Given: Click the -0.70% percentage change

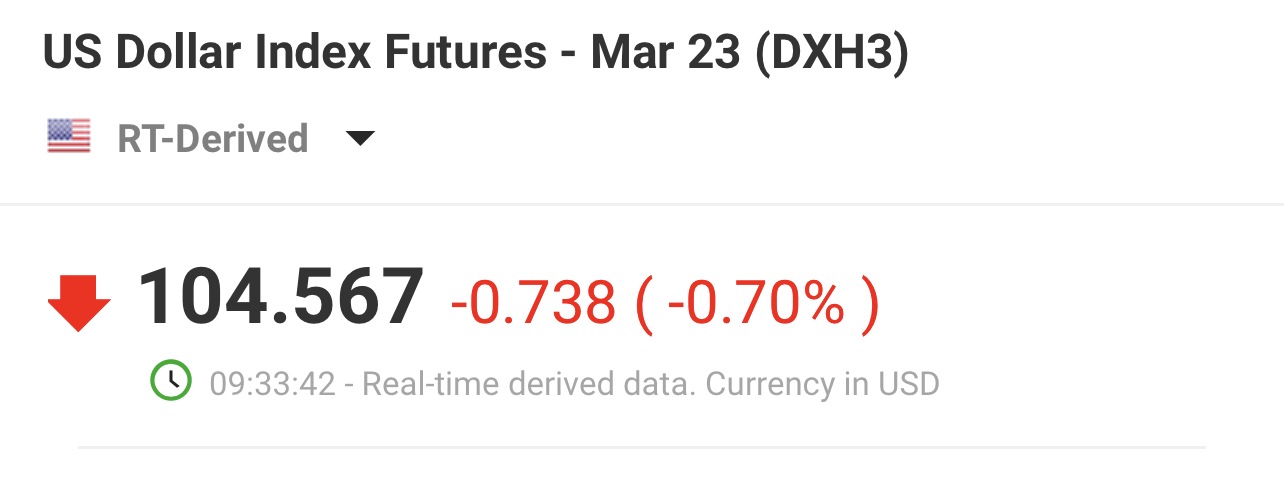Looking at the screenshot, I should (757, 303).
